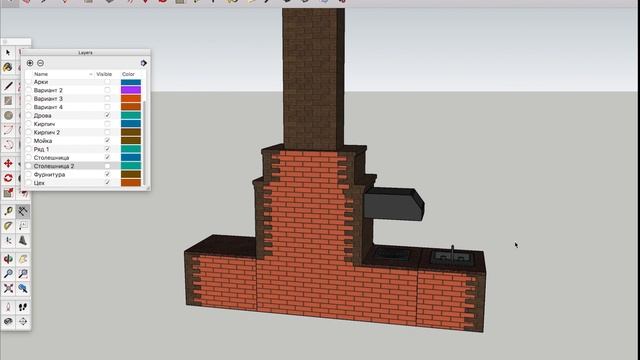Select the arrow Select tool

pos(8,53)
